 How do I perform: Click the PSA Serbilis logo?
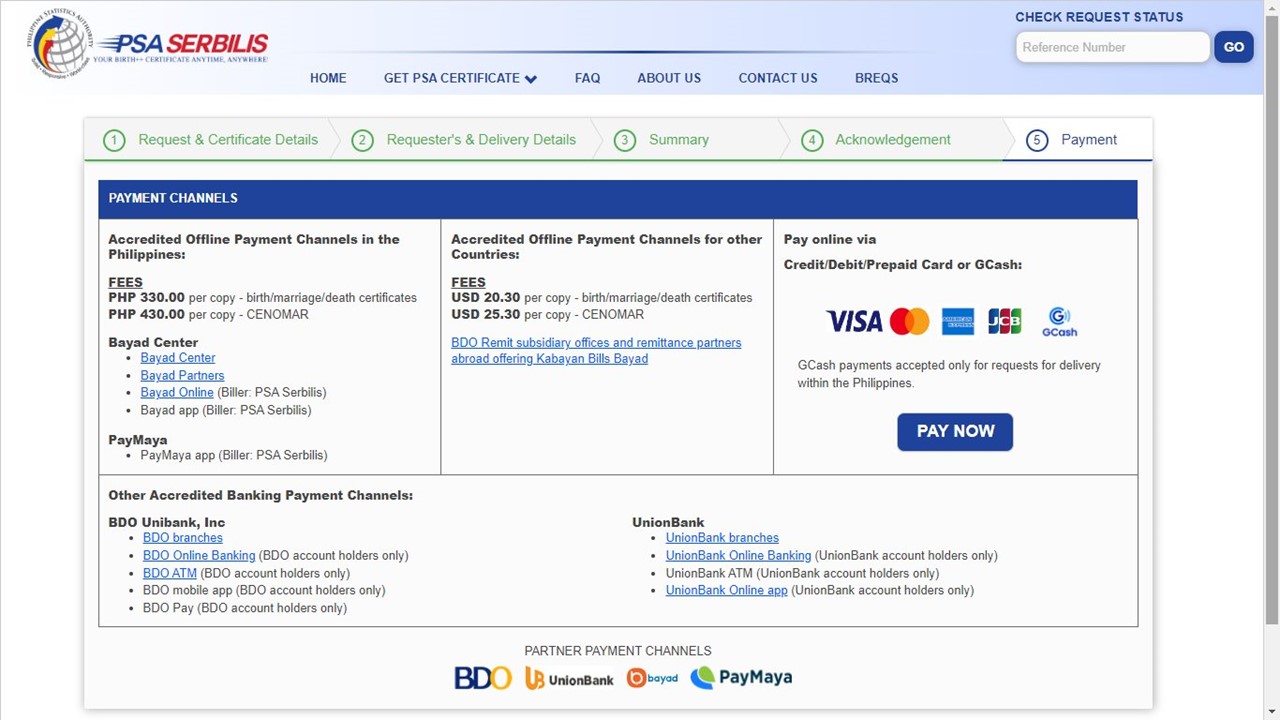click(x=148, y=42)
